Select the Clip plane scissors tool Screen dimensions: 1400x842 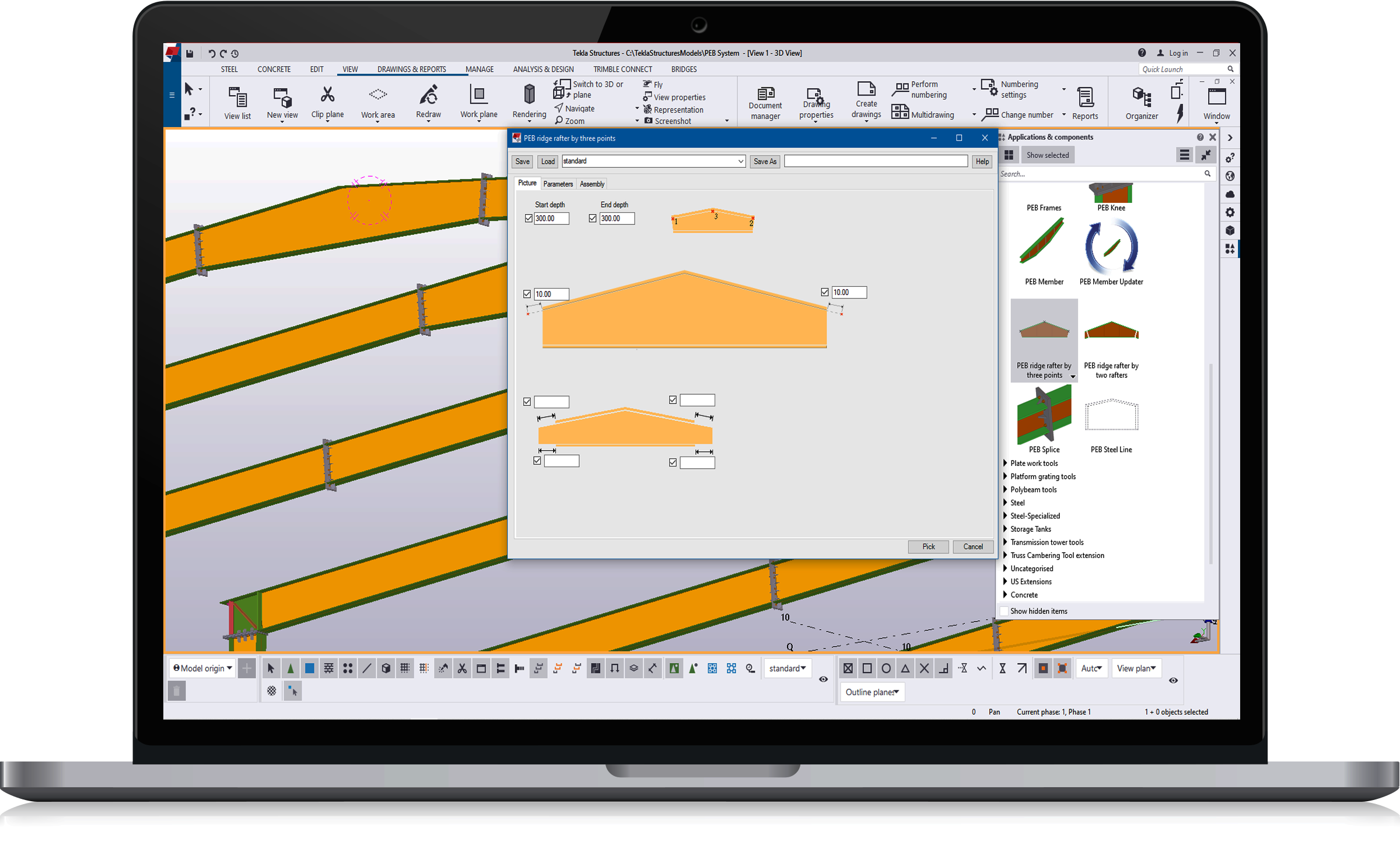click(327, 102)
